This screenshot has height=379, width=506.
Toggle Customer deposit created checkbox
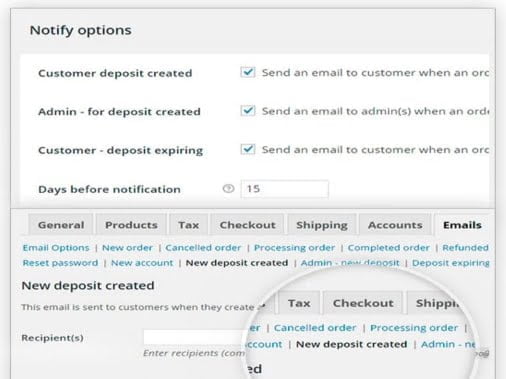tap(248, 72)
